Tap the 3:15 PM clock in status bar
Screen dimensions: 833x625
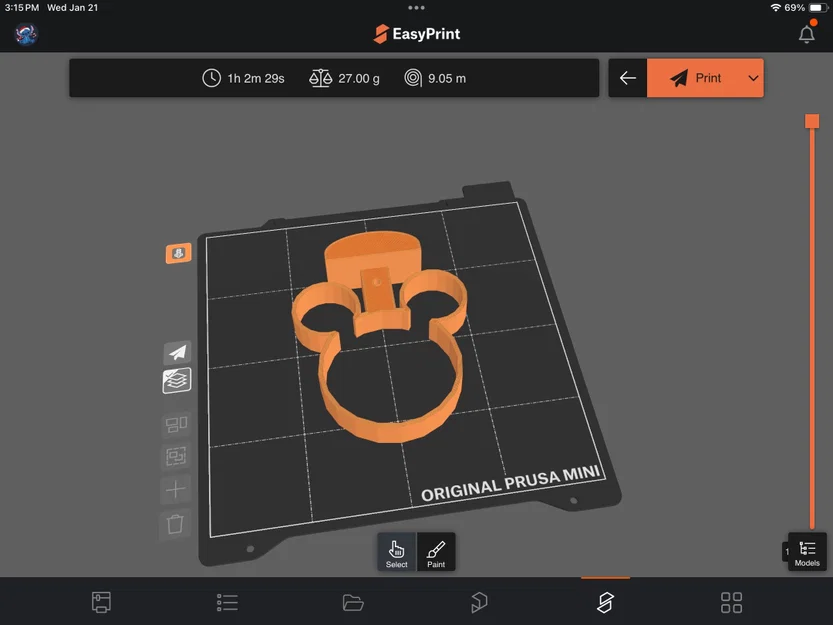pyautogui.click(x=22, y=7)
